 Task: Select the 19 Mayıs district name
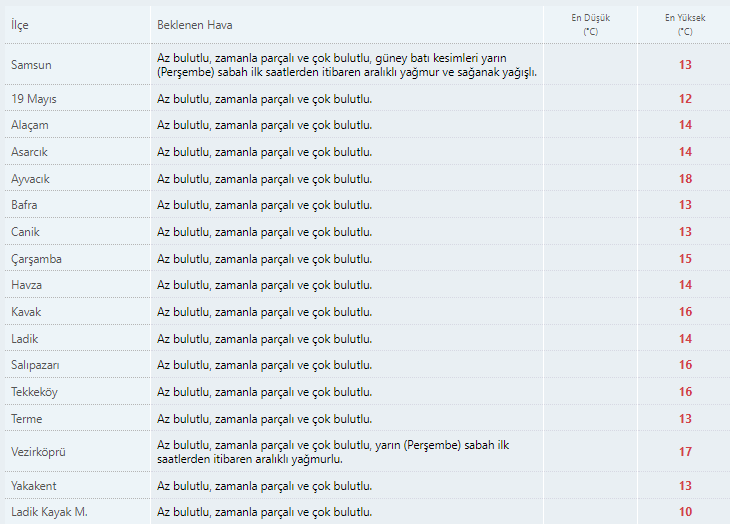(x=34, y=99)
